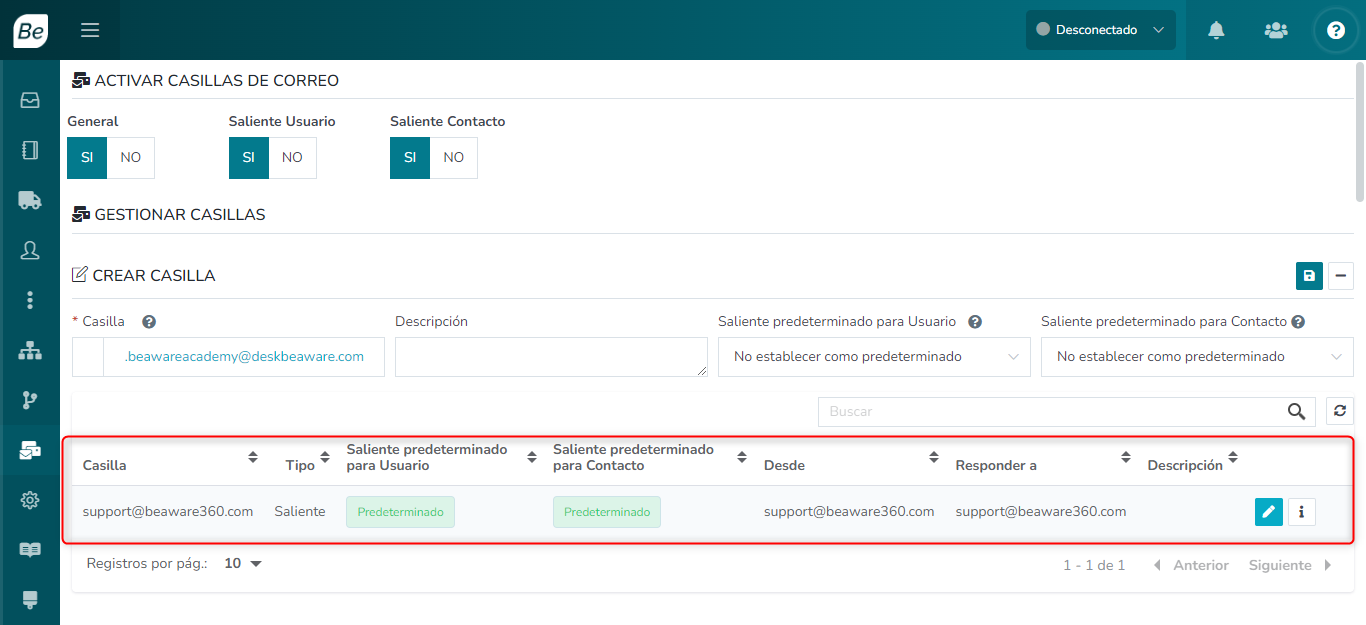Click help icon for Saliente predeterminado para Contacto
Image resolution: width=1366 pixels, height=625 pixels.
[x=1298, y=322]
